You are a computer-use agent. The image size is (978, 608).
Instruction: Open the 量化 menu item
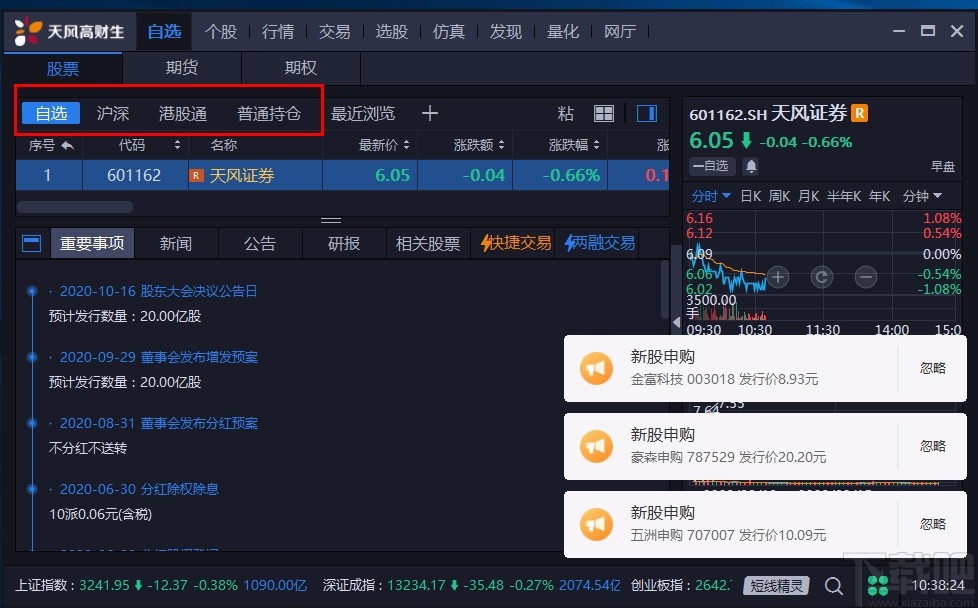563,31
